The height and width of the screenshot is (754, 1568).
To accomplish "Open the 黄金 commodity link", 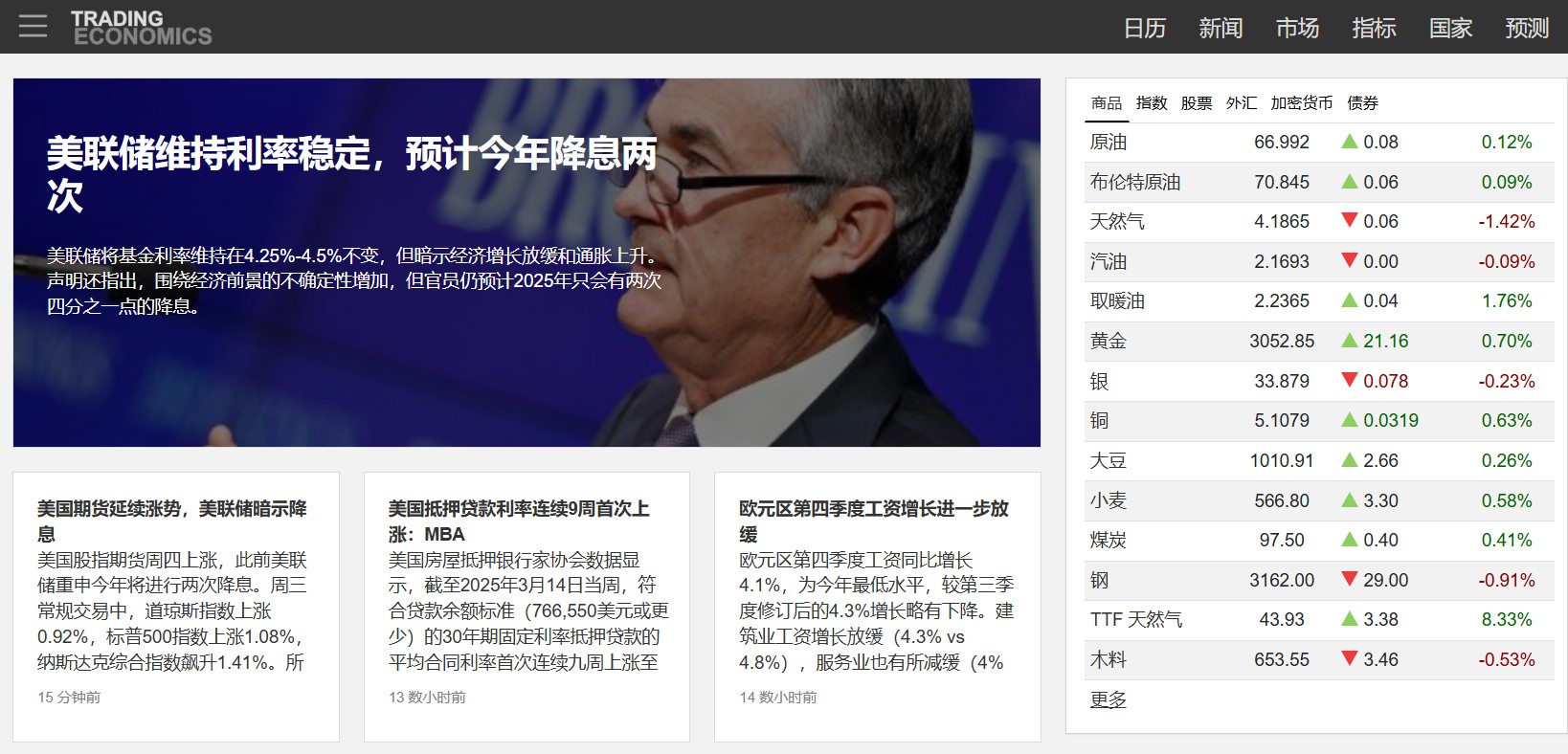I will 1109,341.
